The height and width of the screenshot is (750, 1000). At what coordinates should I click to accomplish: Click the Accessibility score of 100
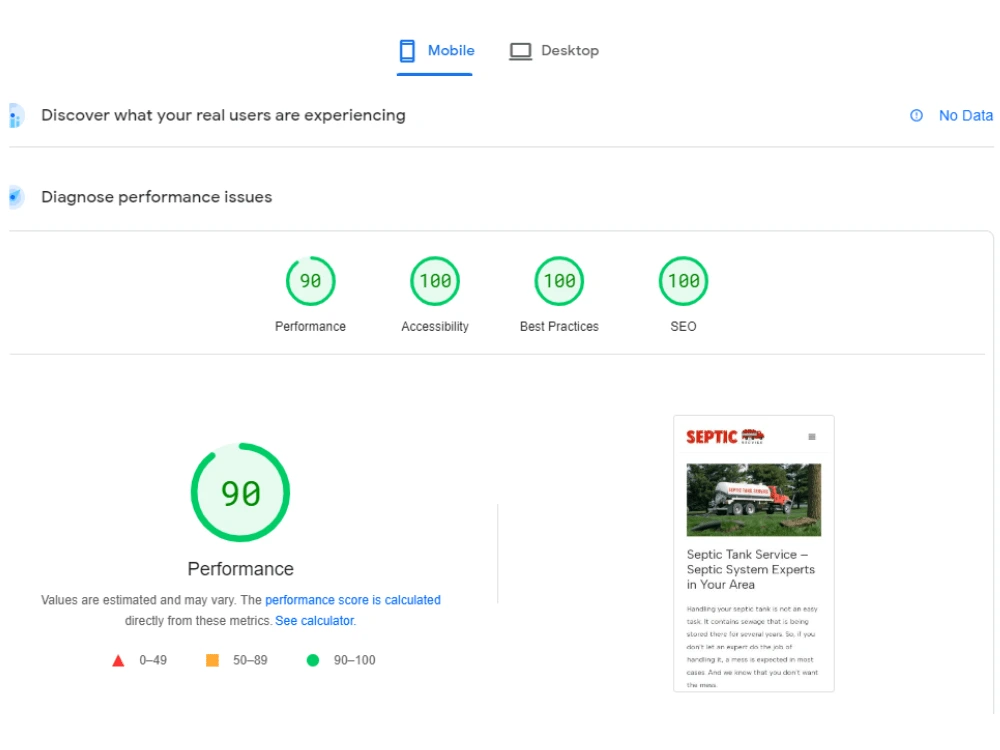(434, 281)
